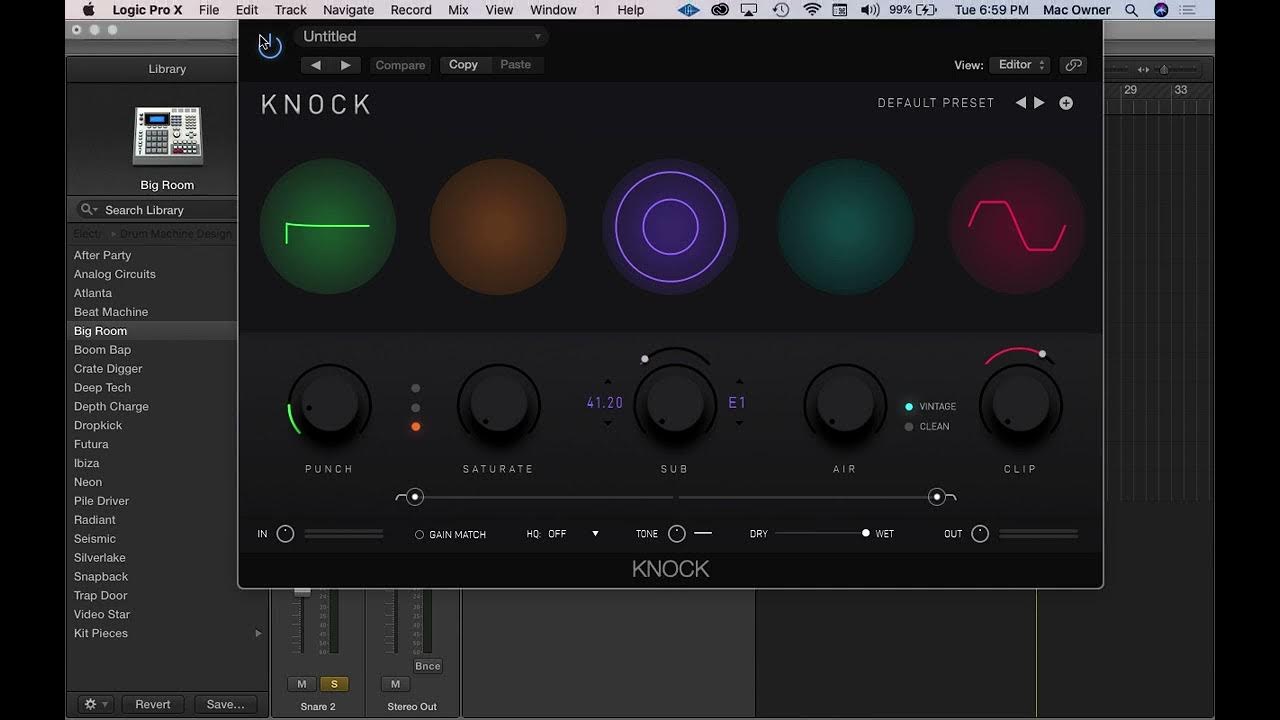Click the Revert button in Library
The height and width of the screenshot is (720, 1280).
153,704
